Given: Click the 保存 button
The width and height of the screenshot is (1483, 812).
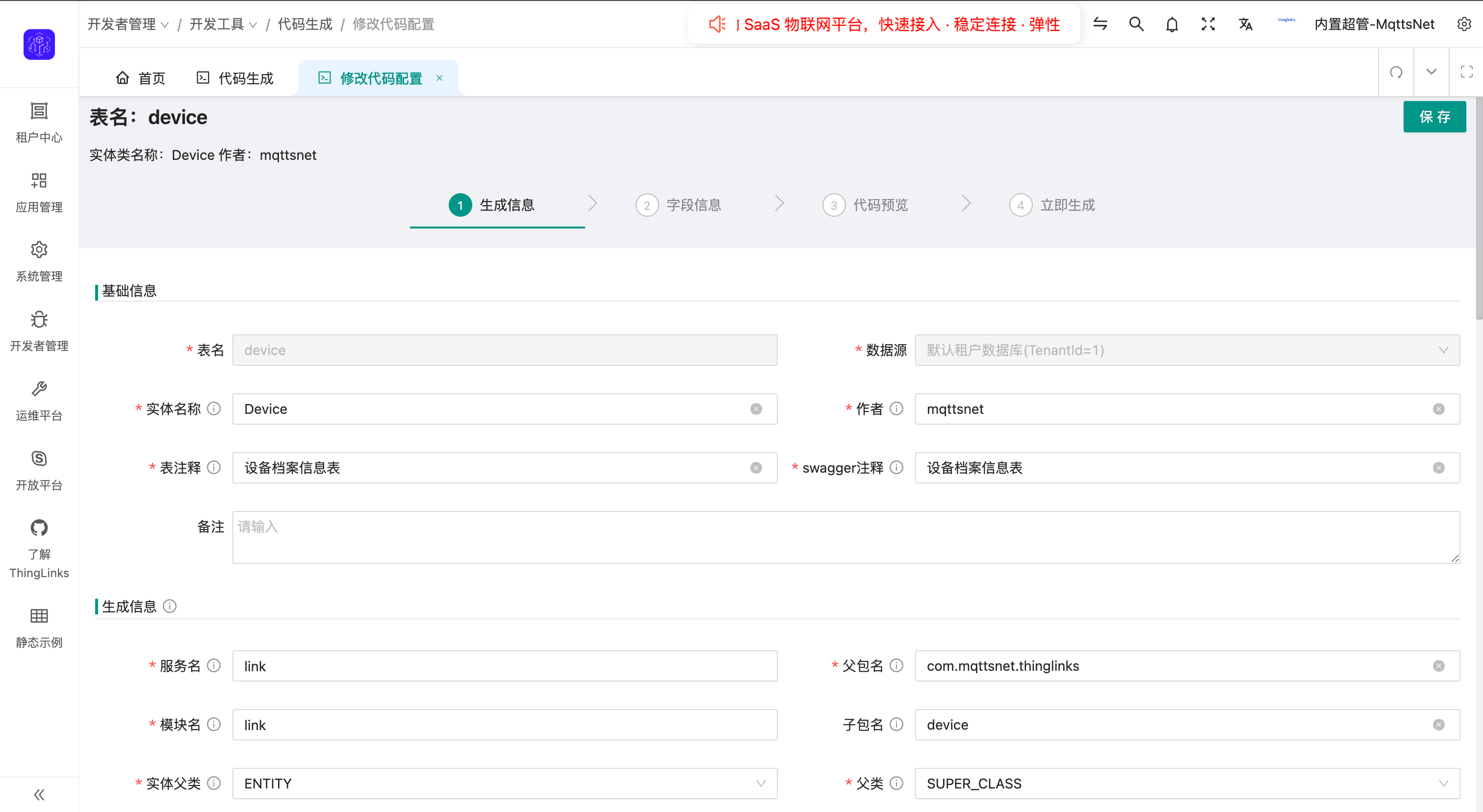Looking at the screenshot, I should coord(1434,117).
